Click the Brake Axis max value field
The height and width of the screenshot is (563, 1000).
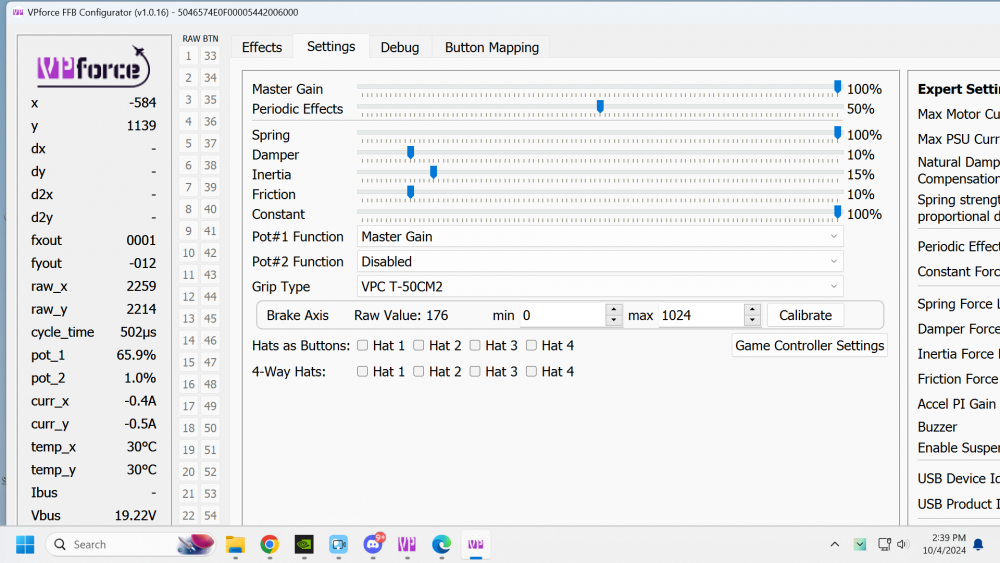[700, 315]
